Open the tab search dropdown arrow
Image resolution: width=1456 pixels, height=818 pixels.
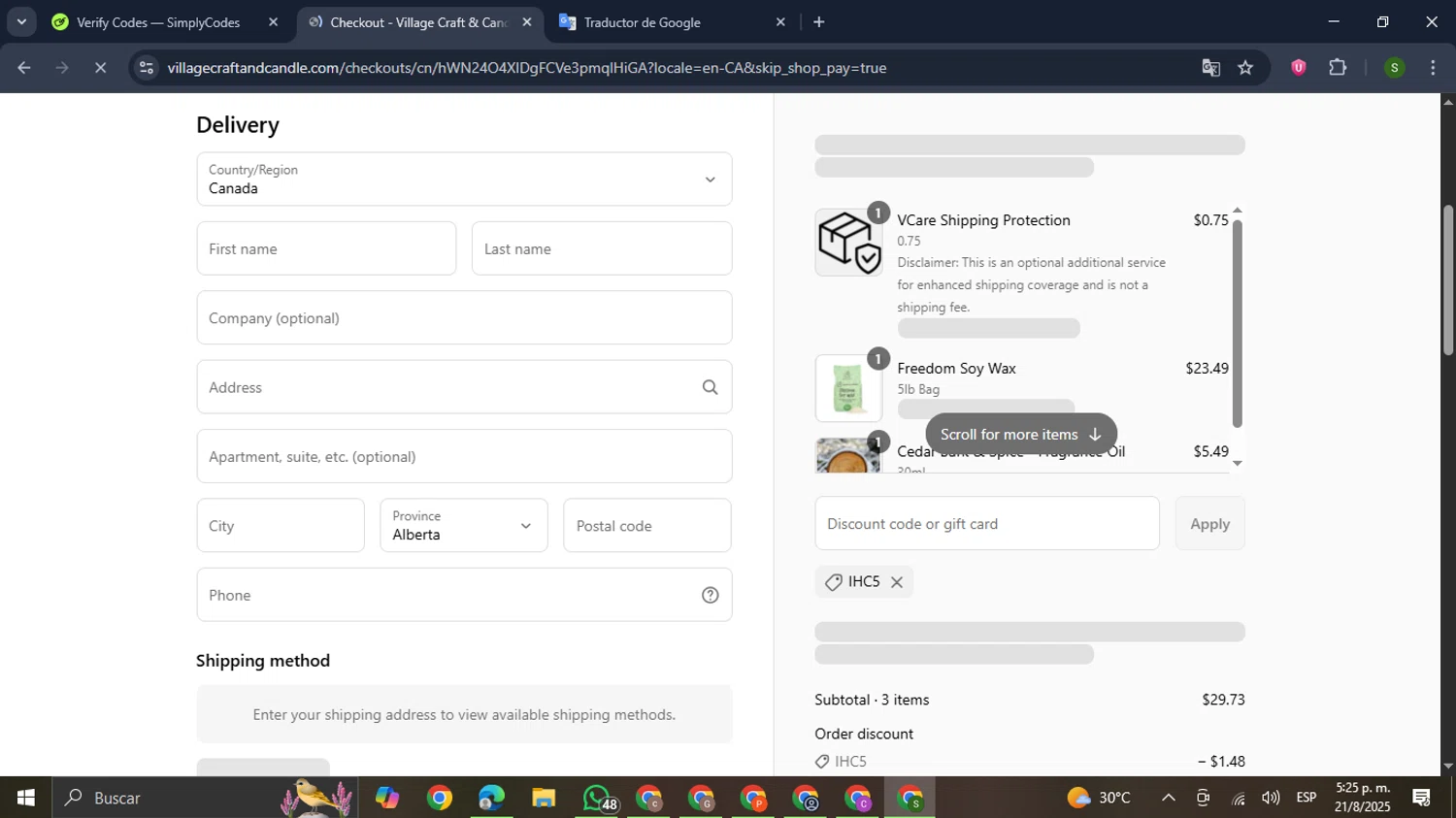(20, 21)
